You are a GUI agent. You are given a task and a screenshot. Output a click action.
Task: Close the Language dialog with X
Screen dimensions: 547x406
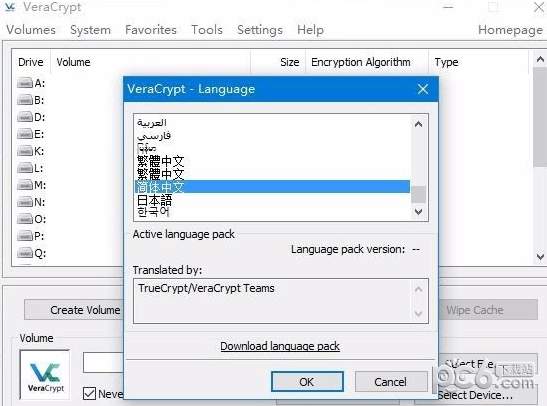tap(423, 89)
